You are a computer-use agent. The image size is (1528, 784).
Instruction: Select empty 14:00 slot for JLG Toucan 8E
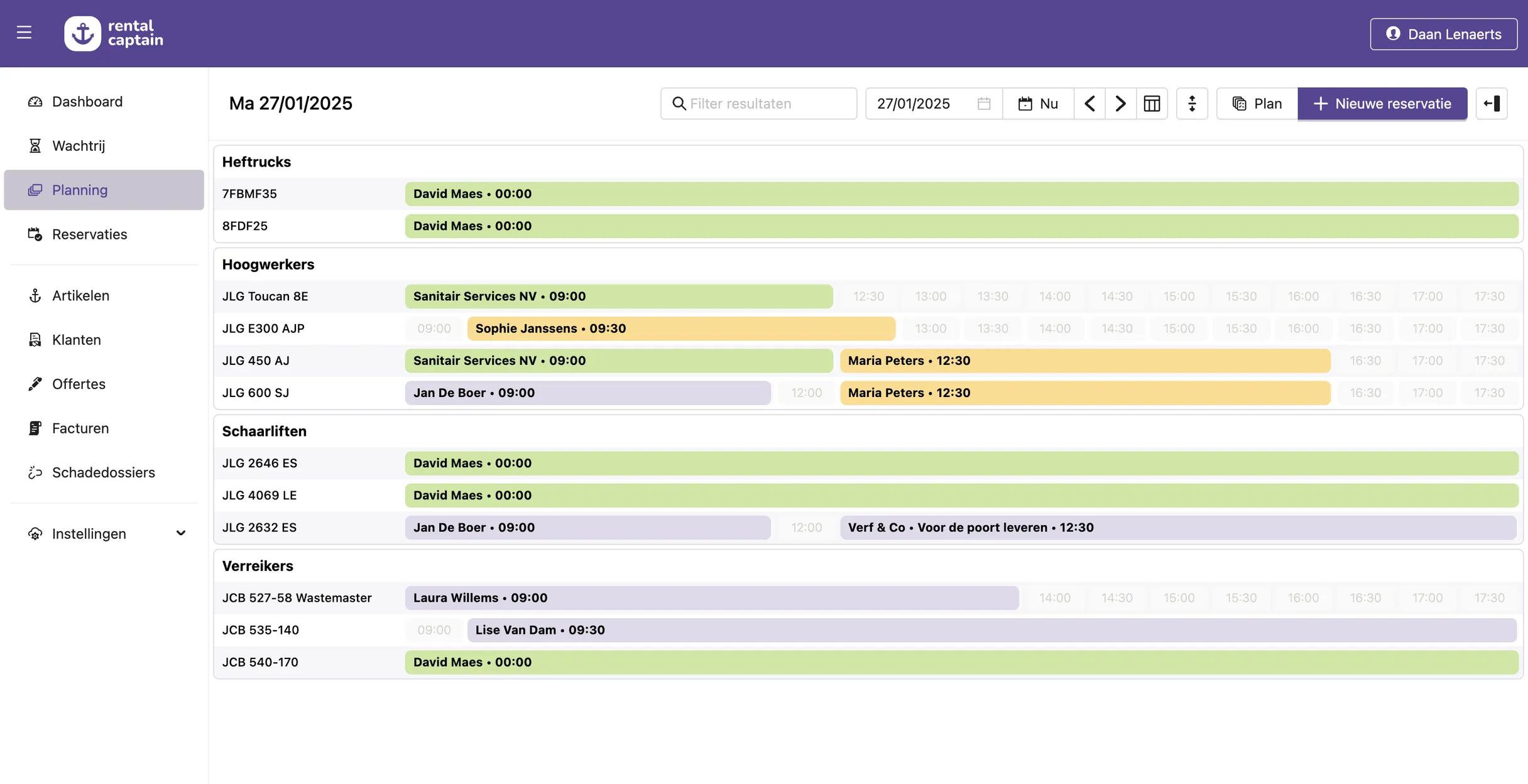click(x=1054, y=297)
